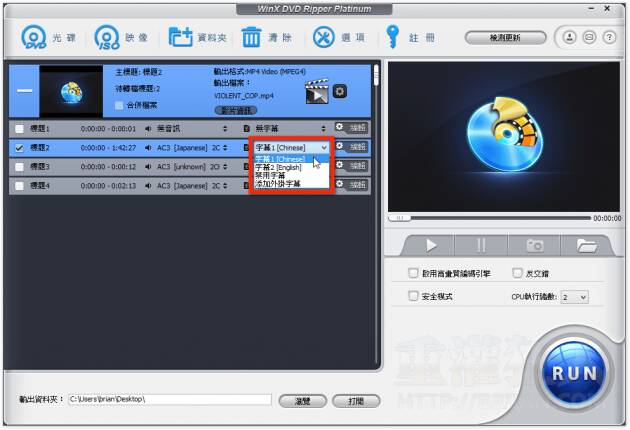Open 無字幕 subtitle selector on 標題1
The height and width of the screenshot is (430, 630).
[291, 129]
